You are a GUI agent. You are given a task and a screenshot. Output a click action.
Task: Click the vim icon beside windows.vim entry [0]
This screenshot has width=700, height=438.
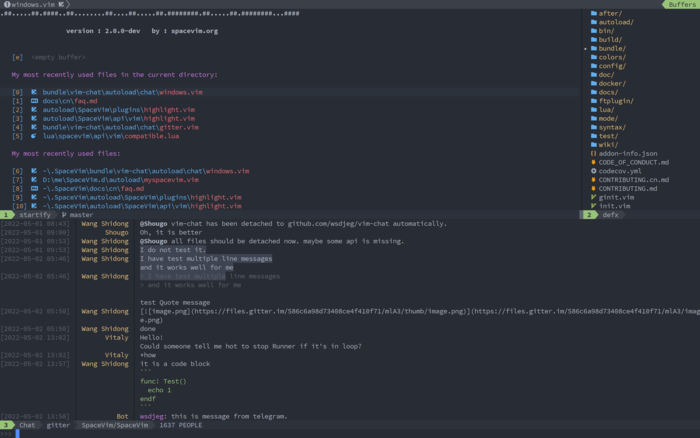pos(34,92)
